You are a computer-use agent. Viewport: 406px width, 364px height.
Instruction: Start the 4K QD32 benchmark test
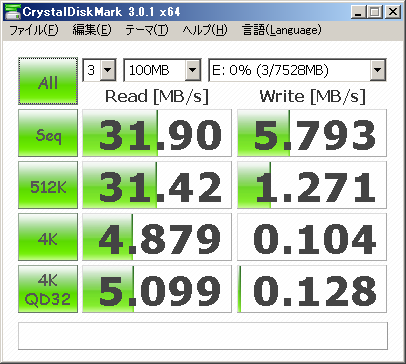48,289
